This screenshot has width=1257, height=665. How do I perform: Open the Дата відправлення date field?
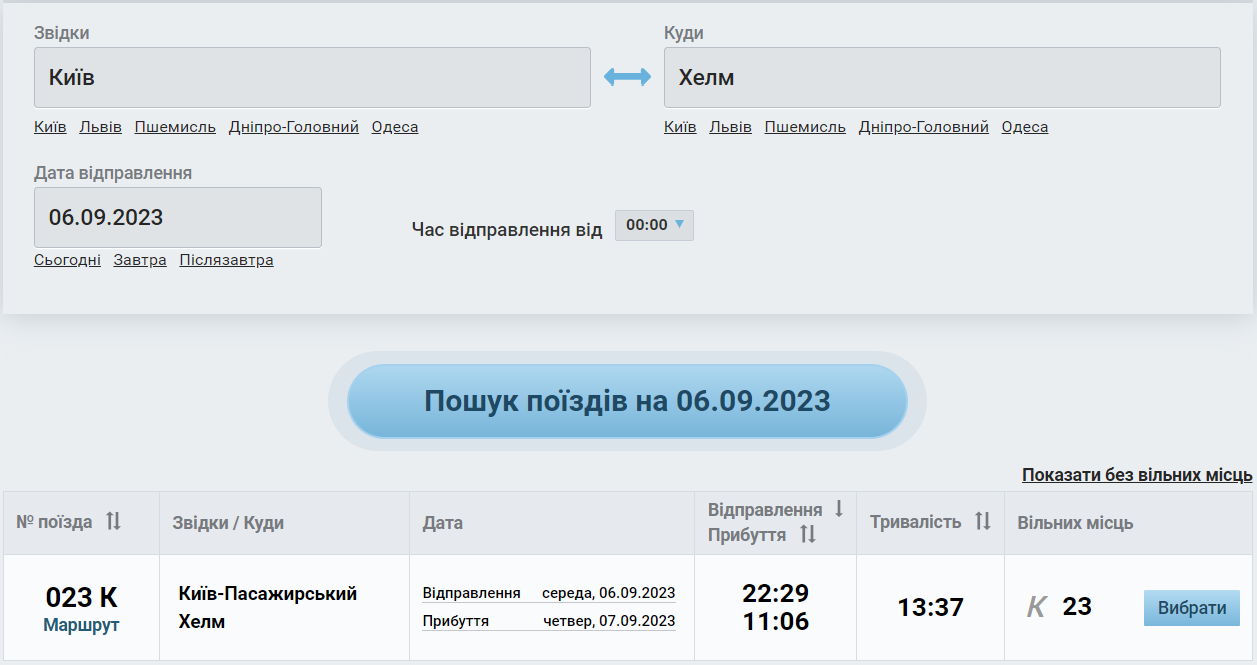tap(178, 217)
